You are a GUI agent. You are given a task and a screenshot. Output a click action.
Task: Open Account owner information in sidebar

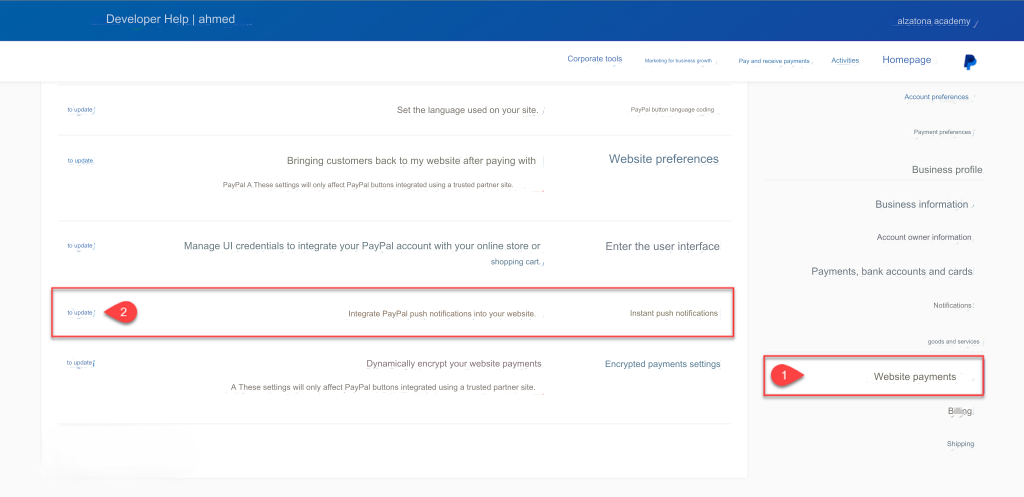(x=923, y=237)
